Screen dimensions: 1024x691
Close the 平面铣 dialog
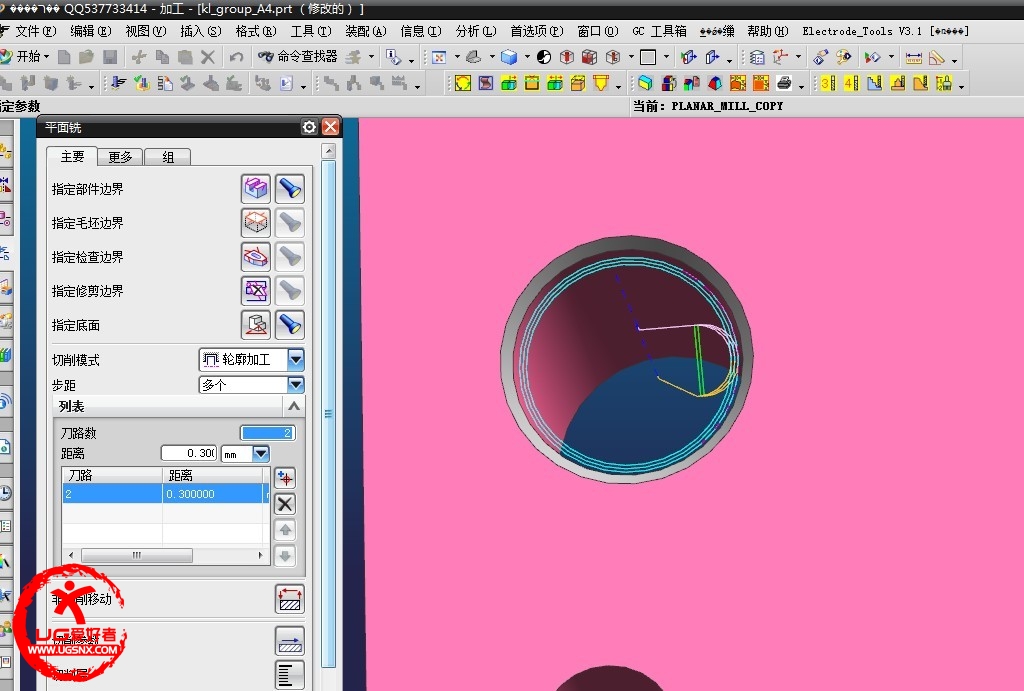point(330,127)
